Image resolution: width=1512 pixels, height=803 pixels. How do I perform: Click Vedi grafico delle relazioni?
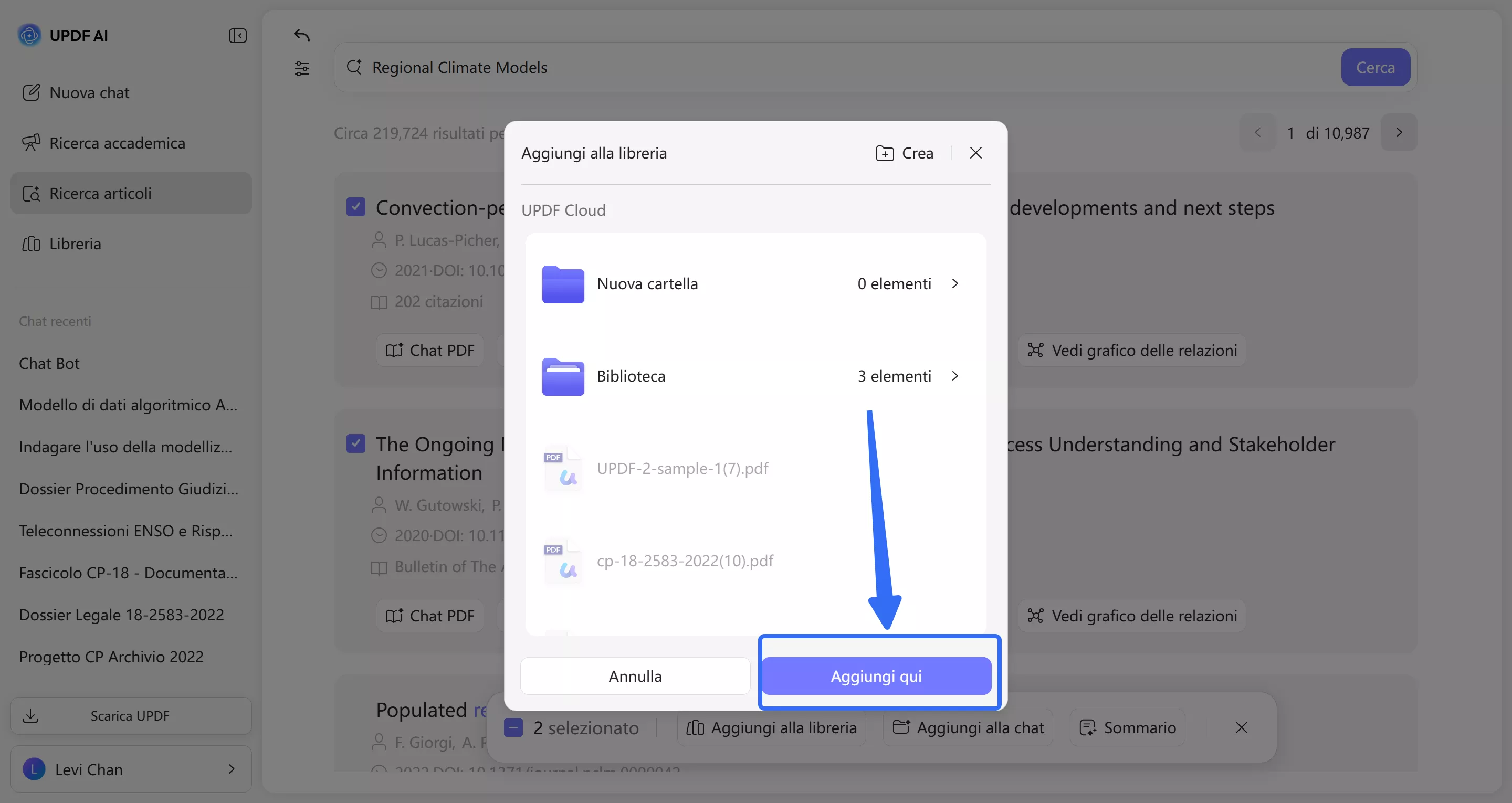click(1132, 350)
